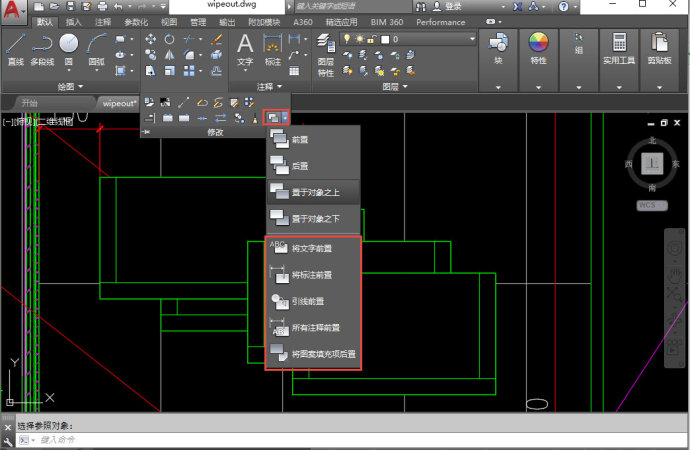The width and height of the screenshot is (690, 450).
Task: Open the 特性 color wheel panel
Action: [538, 49]
